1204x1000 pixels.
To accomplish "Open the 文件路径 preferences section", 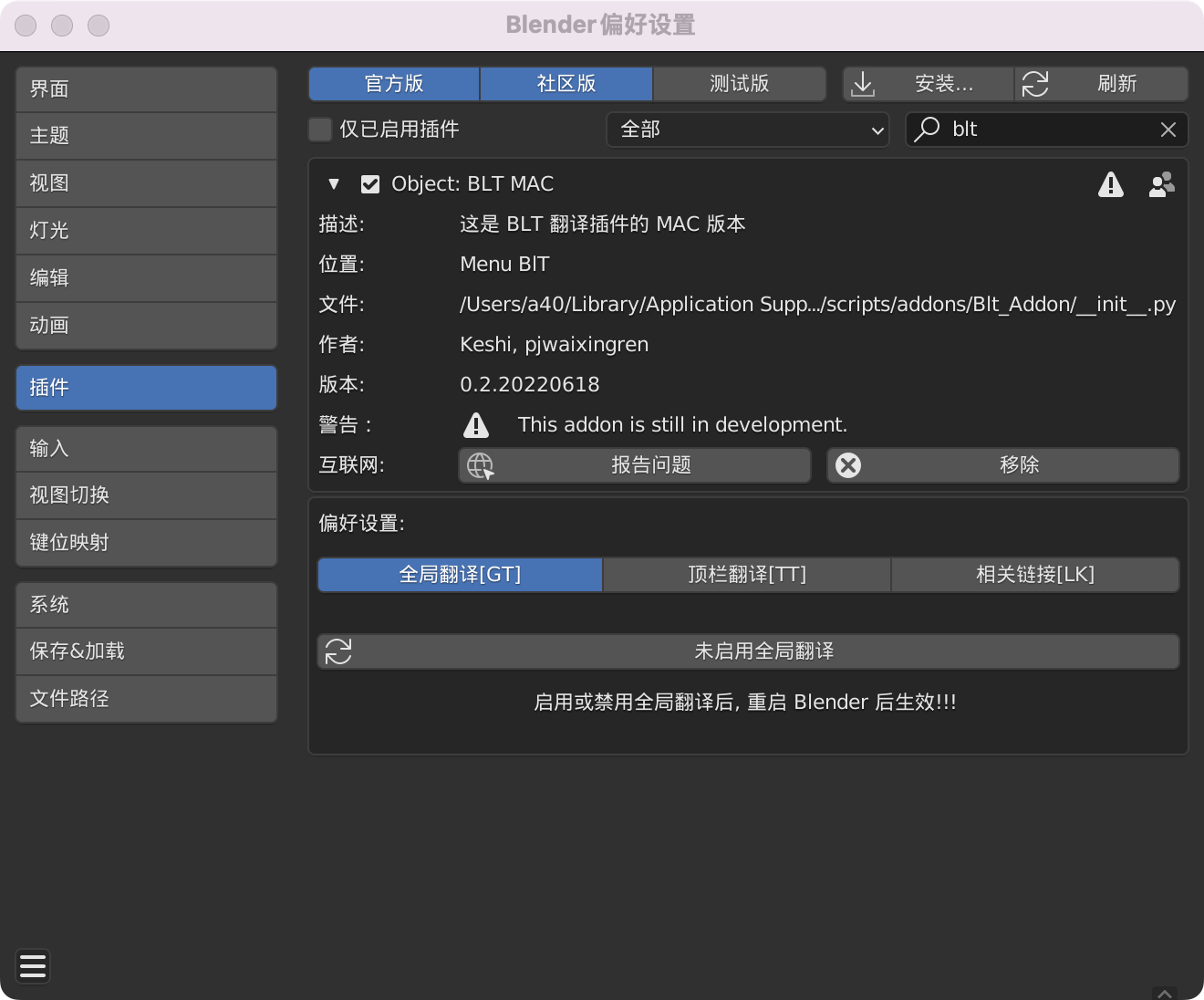I will point(146,699).
